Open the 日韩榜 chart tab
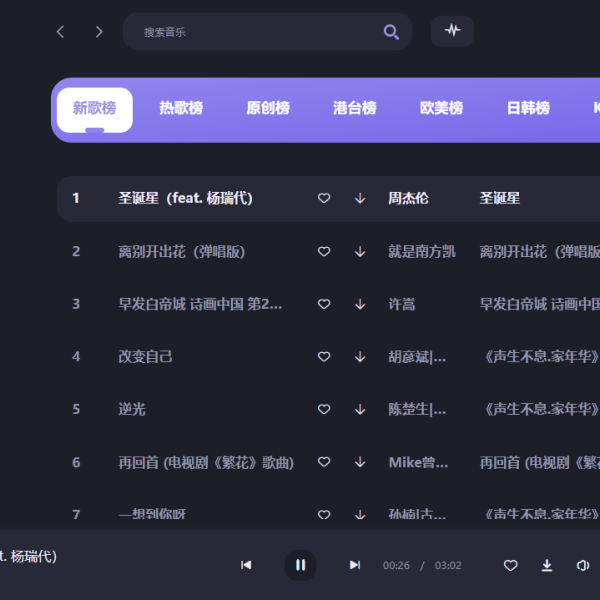 click(x=528, y=108)
